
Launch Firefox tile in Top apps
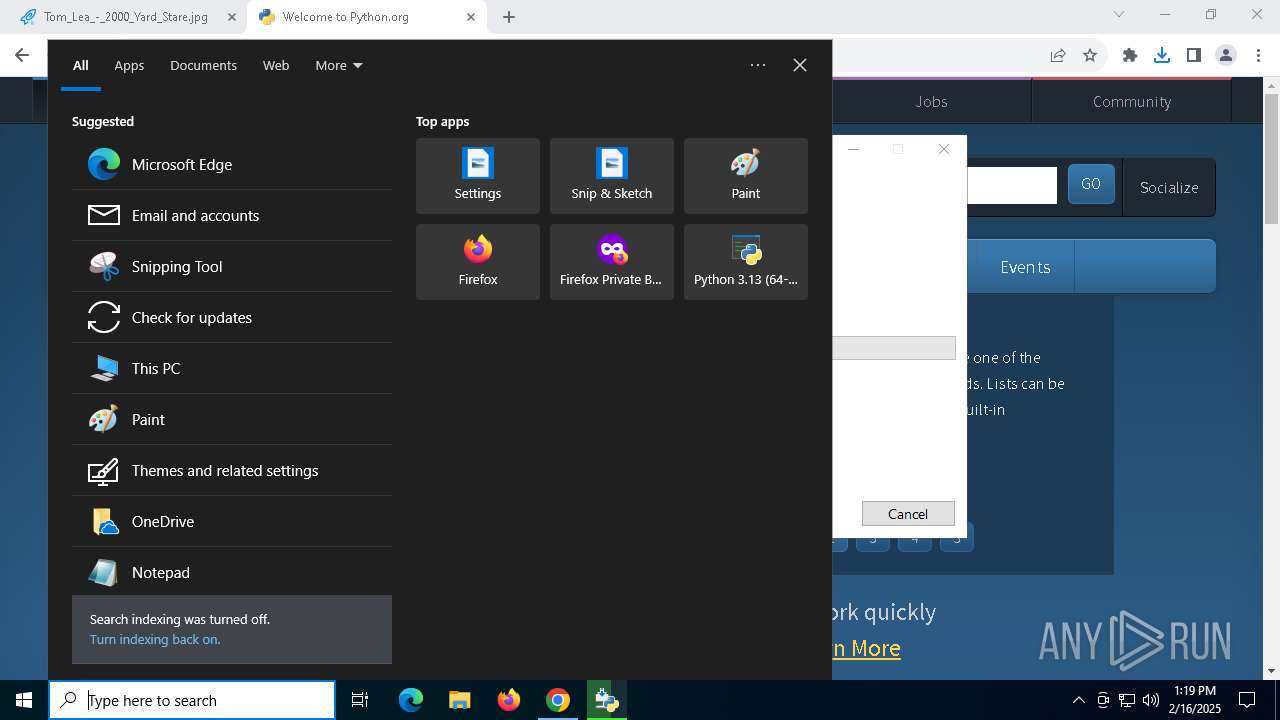coord(478,262)
